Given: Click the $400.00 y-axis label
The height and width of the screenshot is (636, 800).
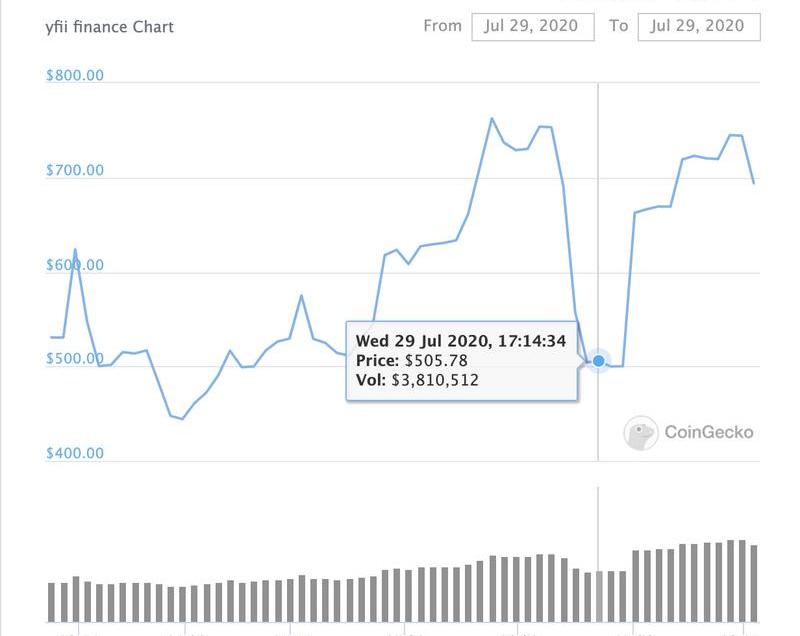Looking at the screenshot, I should click(75, 453).
